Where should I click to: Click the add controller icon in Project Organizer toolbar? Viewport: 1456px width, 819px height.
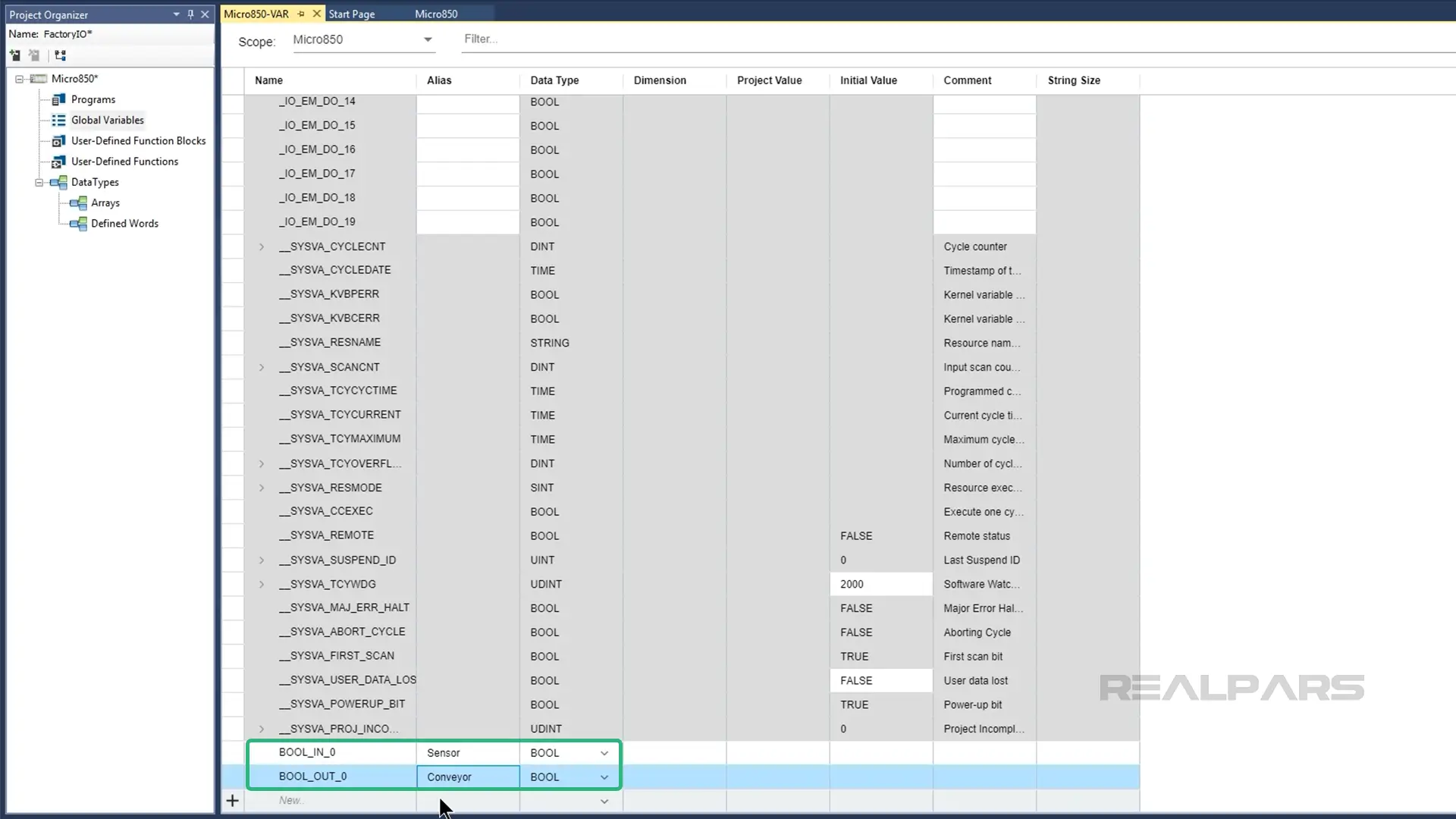(14, 55)
